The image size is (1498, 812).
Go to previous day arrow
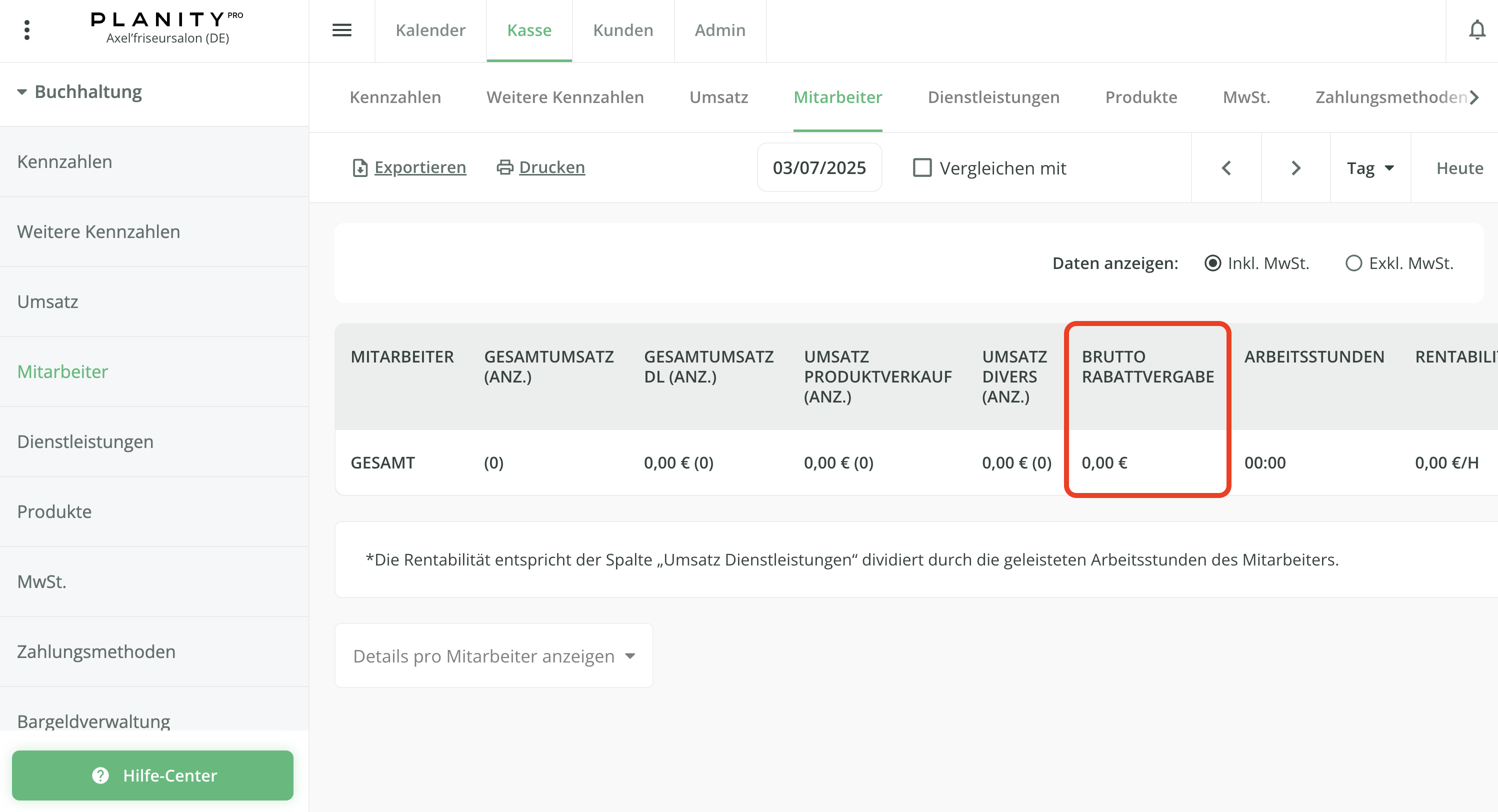[x=1226, y=168]
